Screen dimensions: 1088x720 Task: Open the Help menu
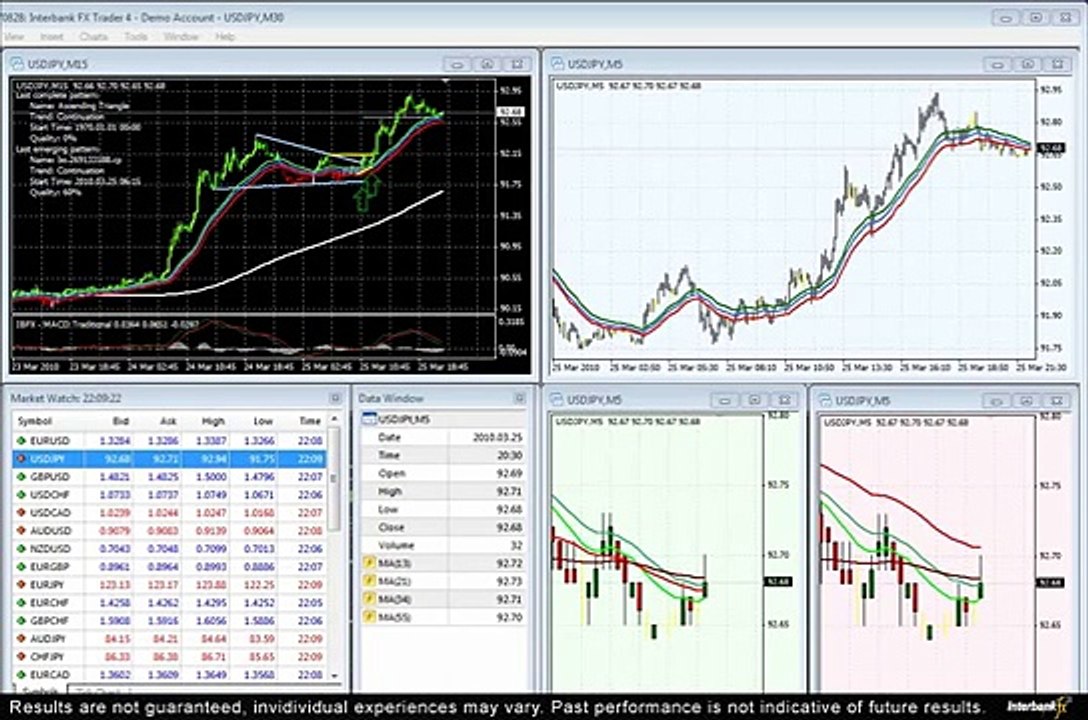(225, 37)
